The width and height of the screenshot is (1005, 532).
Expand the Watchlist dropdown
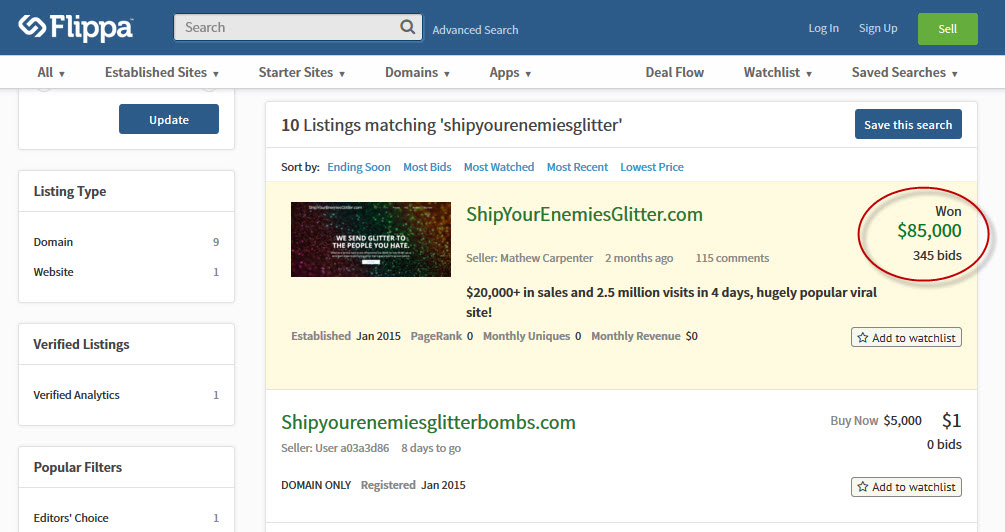pos(777,72)
